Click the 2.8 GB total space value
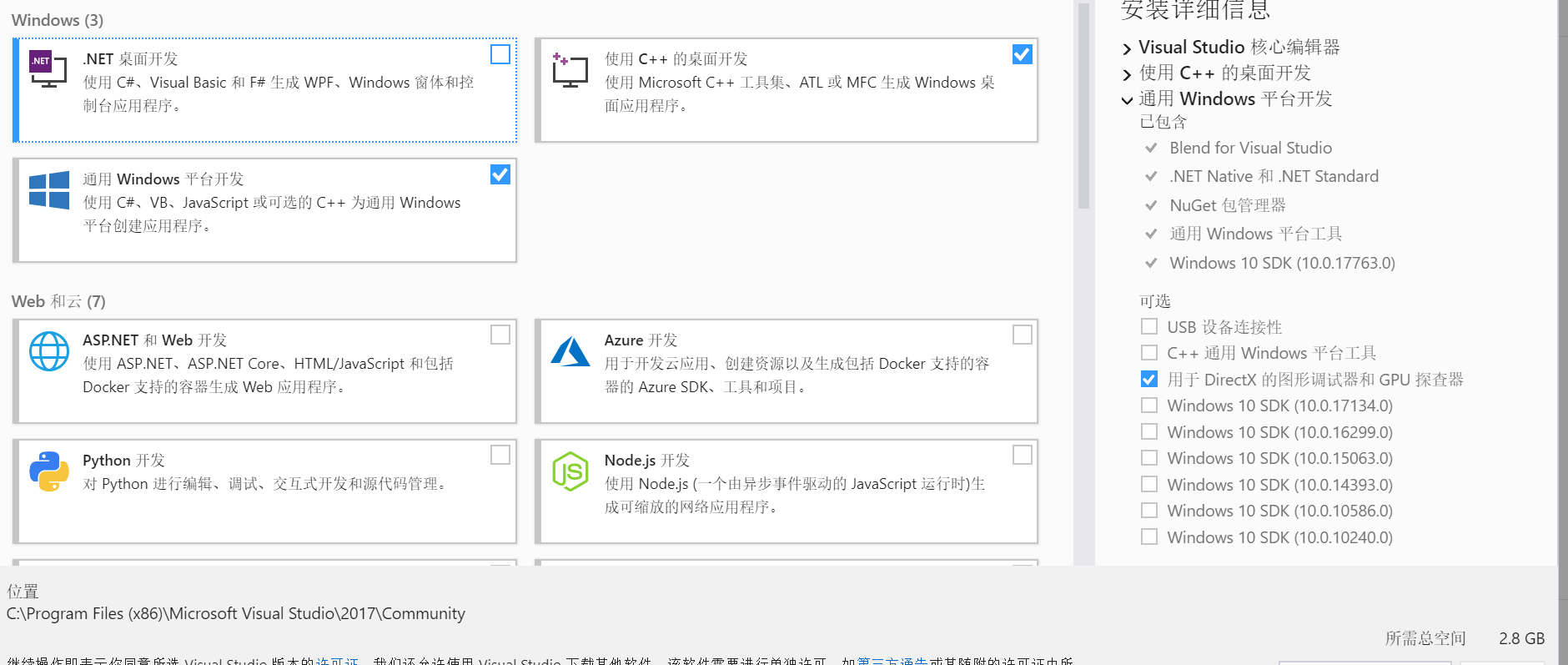 [x=1521, y=638]
